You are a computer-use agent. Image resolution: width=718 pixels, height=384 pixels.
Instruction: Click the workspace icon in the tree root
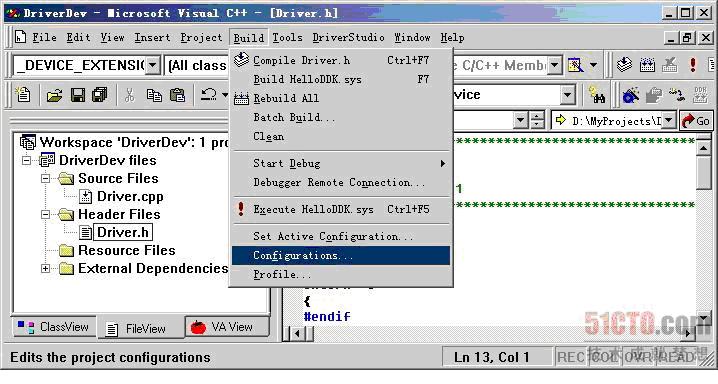(x=27, y=142)
